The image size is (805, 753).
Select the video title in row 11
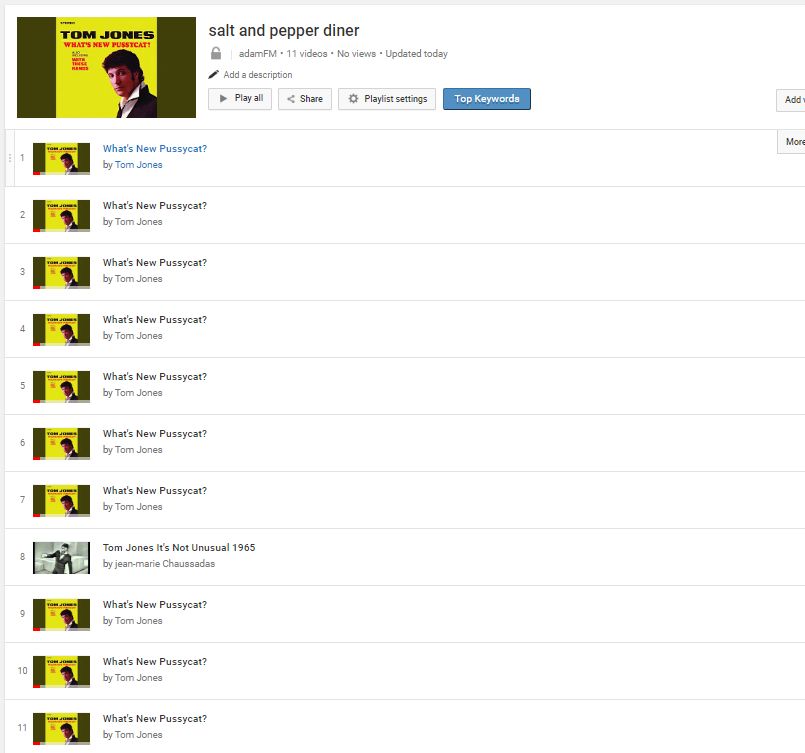tap(155, 719)
